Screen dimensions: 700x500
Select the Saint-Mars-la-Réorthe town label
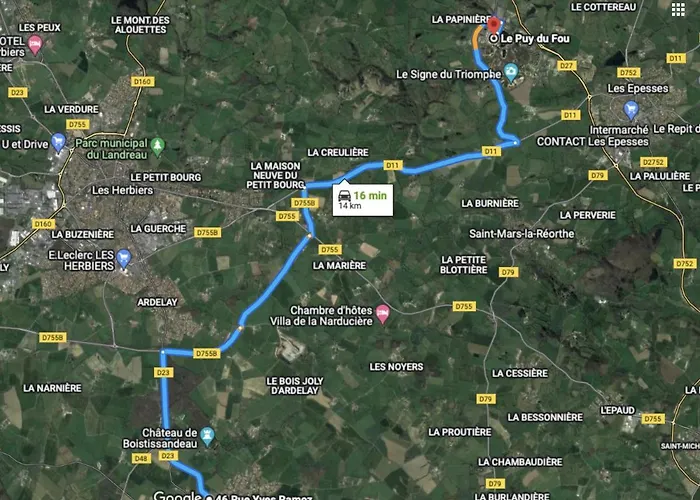[x=521, y=233]
